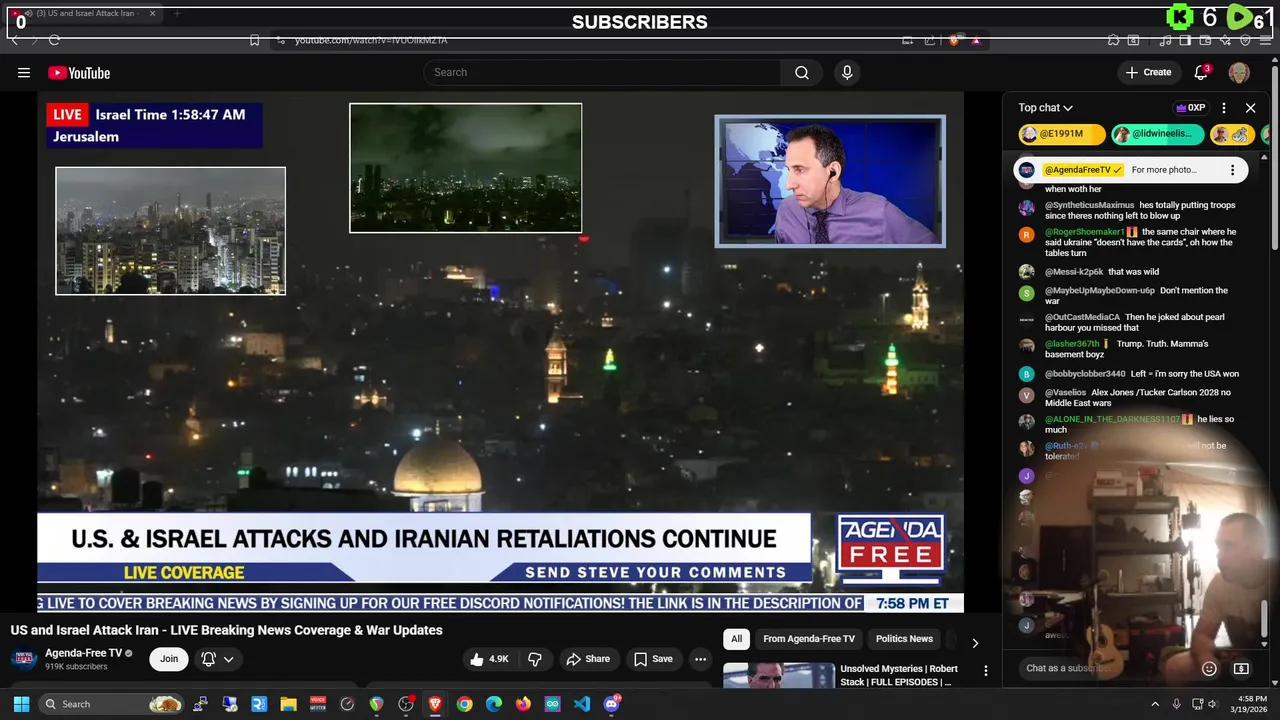Open Visual Studio Code from taskbar

(x=582, y=704)
